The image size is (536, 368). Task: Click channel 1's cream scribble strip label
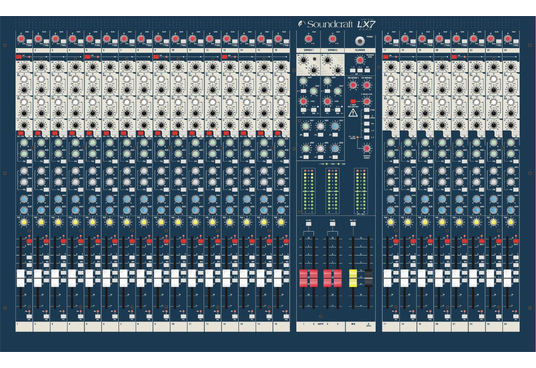[x=24, y=327]
